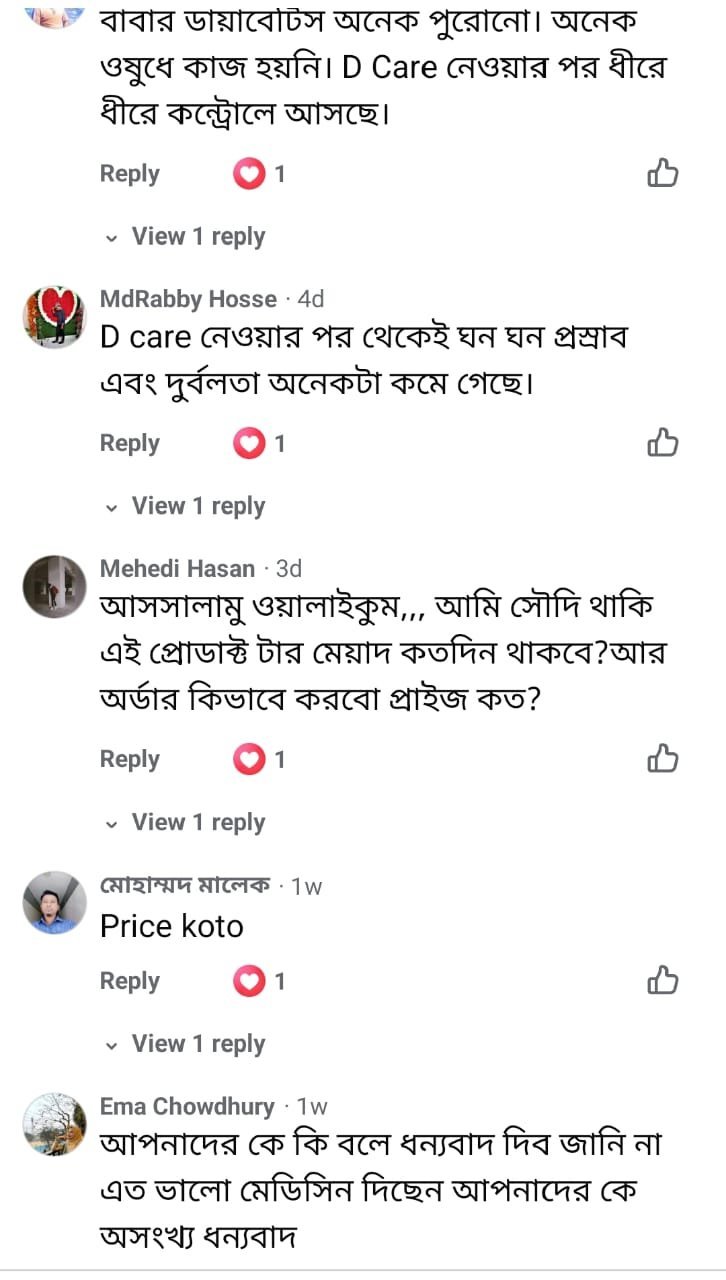
Task: Expand 'View 1 reply' under Mehedi Hasan's comment
Action: (x=198, y=822)
